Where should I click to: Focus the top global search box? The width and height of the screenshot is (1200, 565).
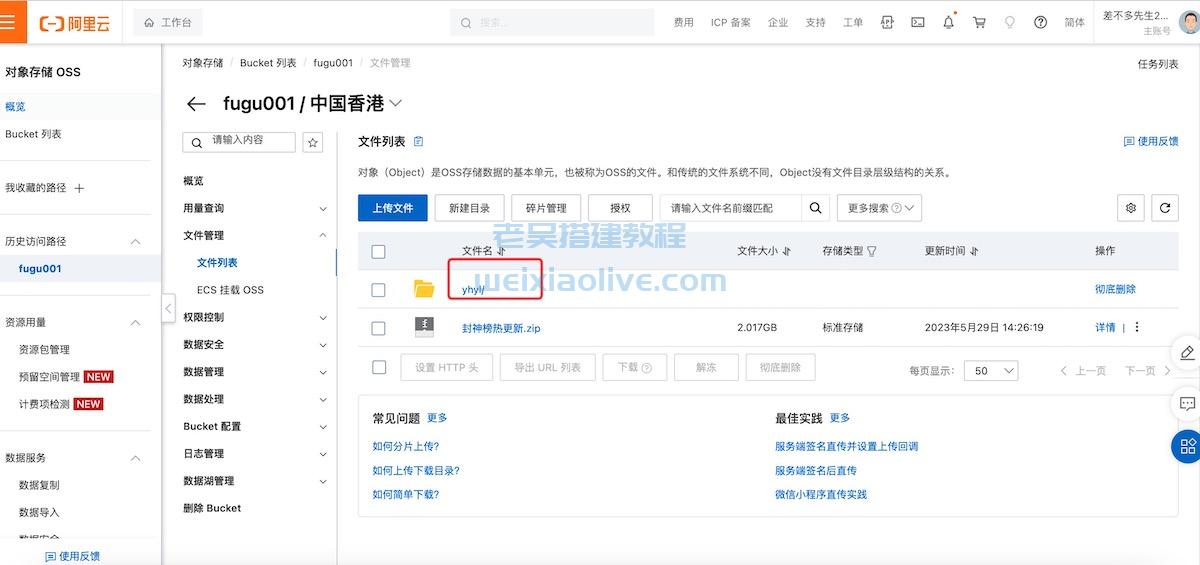(553, 22)
